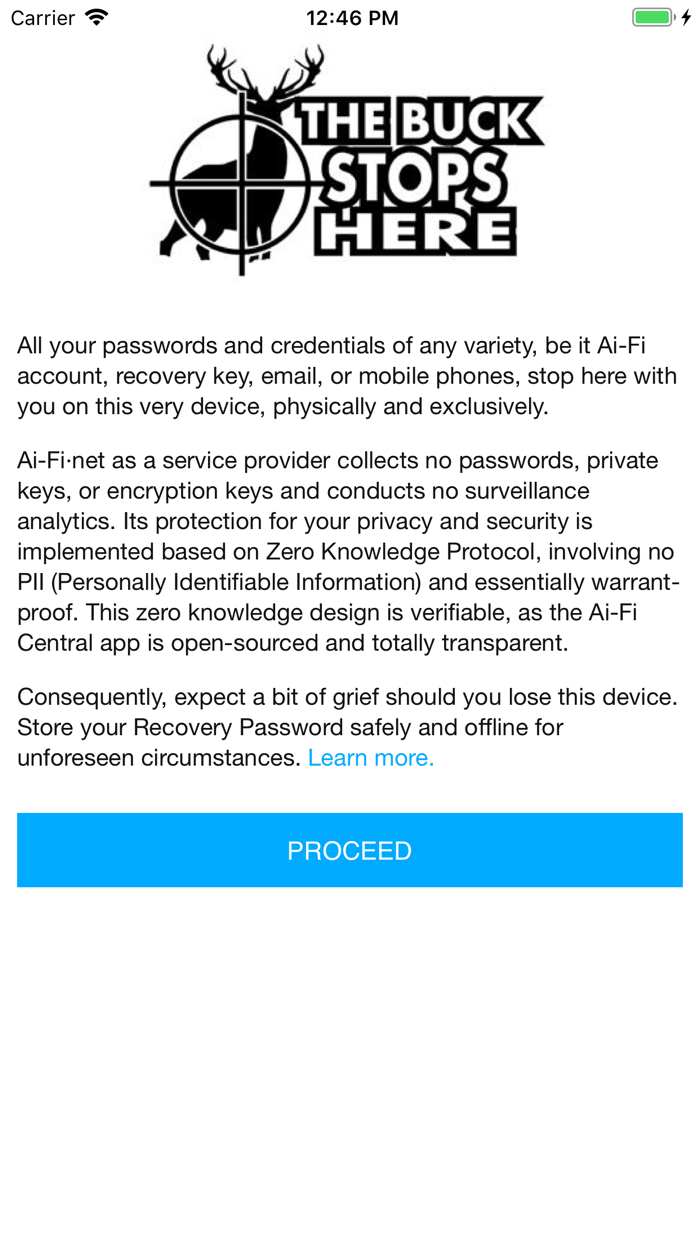
Task: Tap the 12:46 PM clock display
Action: (x=352, y=17)
